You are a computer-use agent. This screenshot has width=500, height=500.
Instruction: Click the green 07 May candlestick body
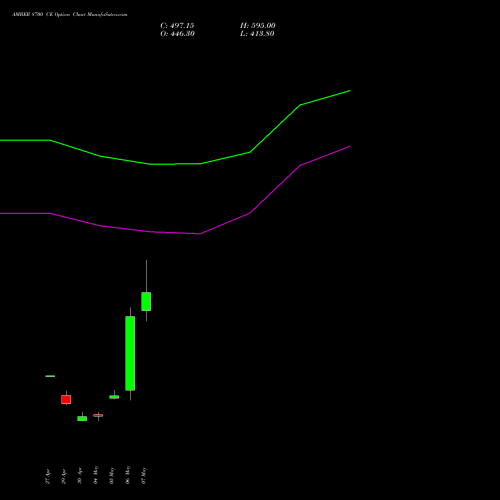tap(146, 301)
